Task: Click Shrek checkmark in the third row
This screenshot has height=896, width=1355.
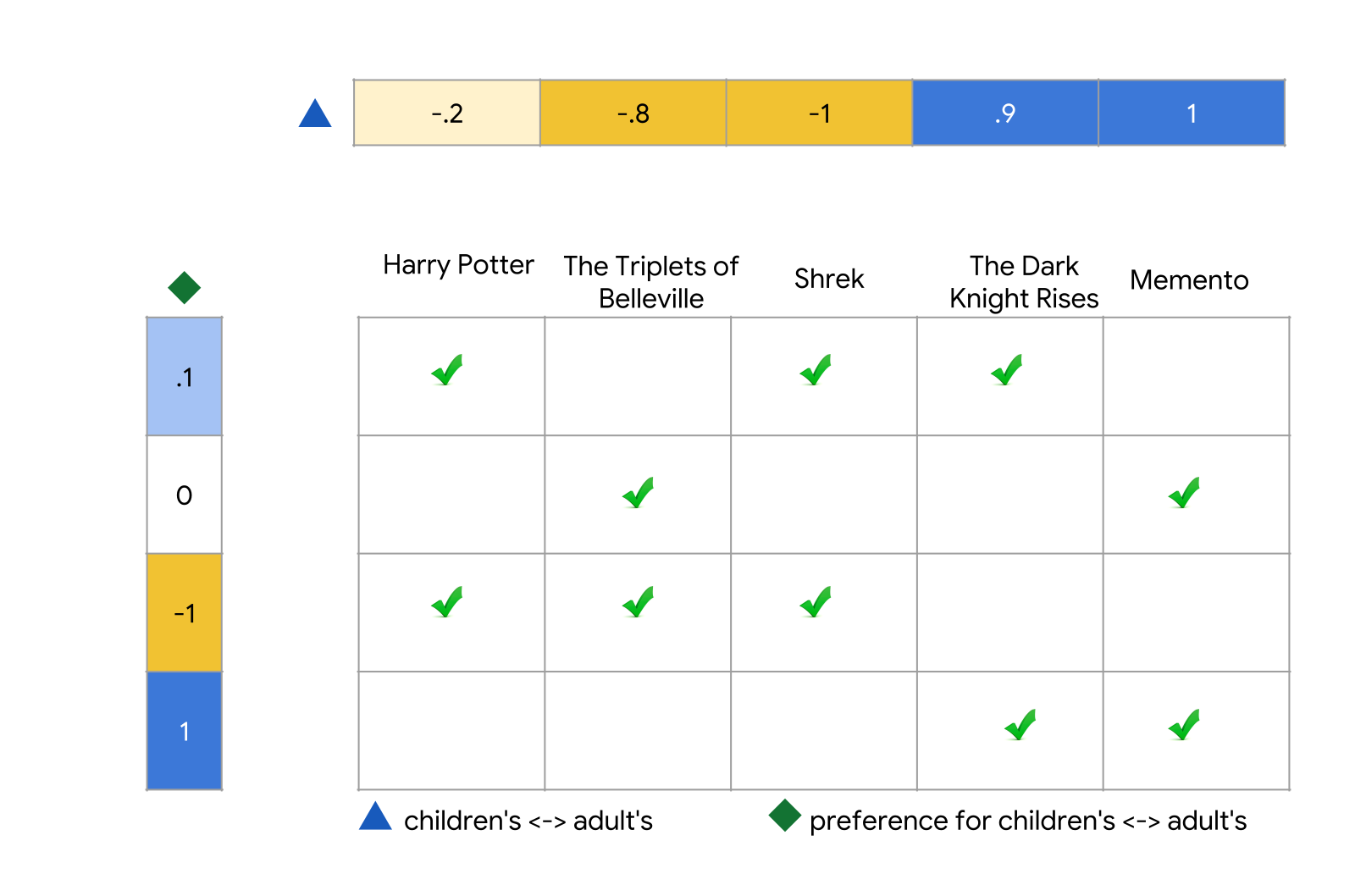Action: (816, 602)
